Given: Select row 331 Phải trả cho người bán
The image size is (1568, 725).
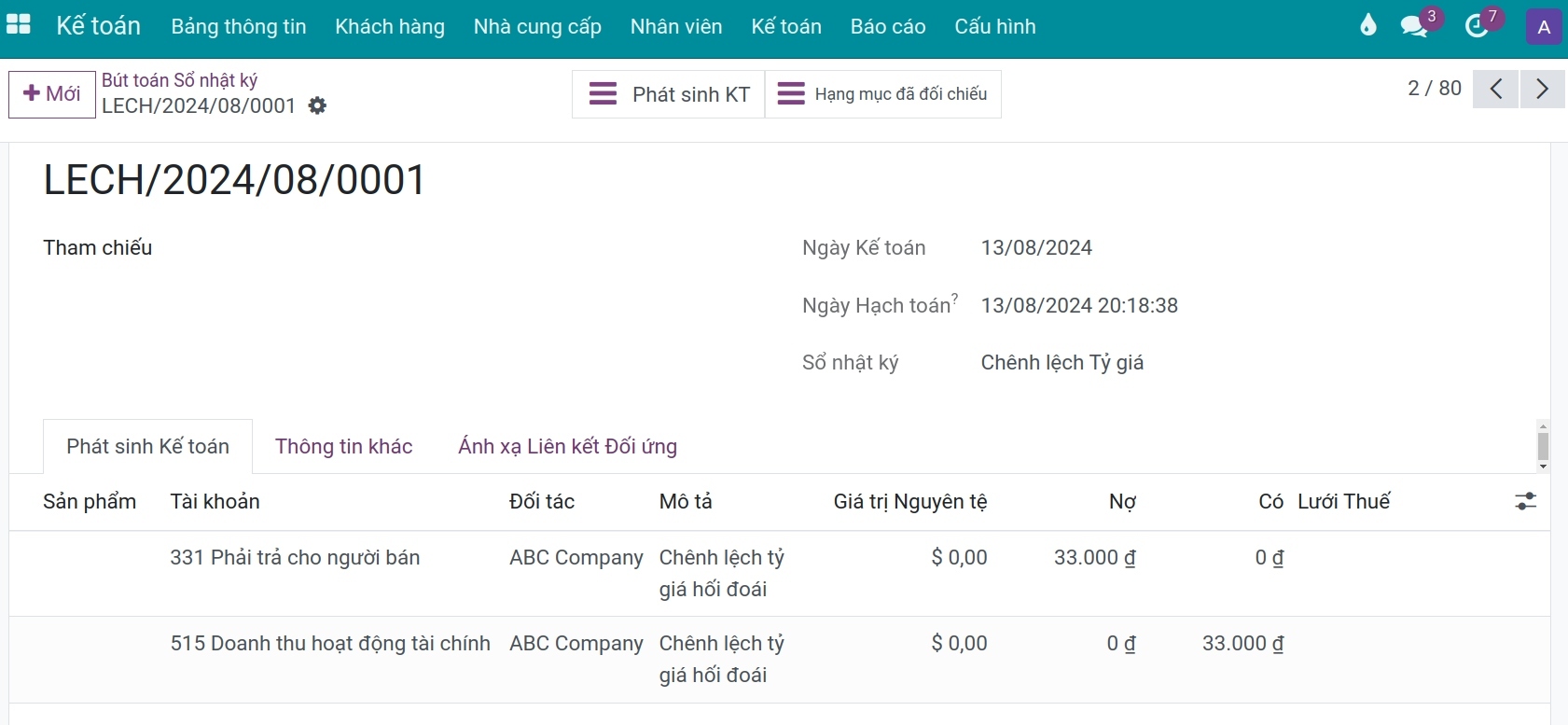Looking at the screenshot, I should tap(780, 573).
